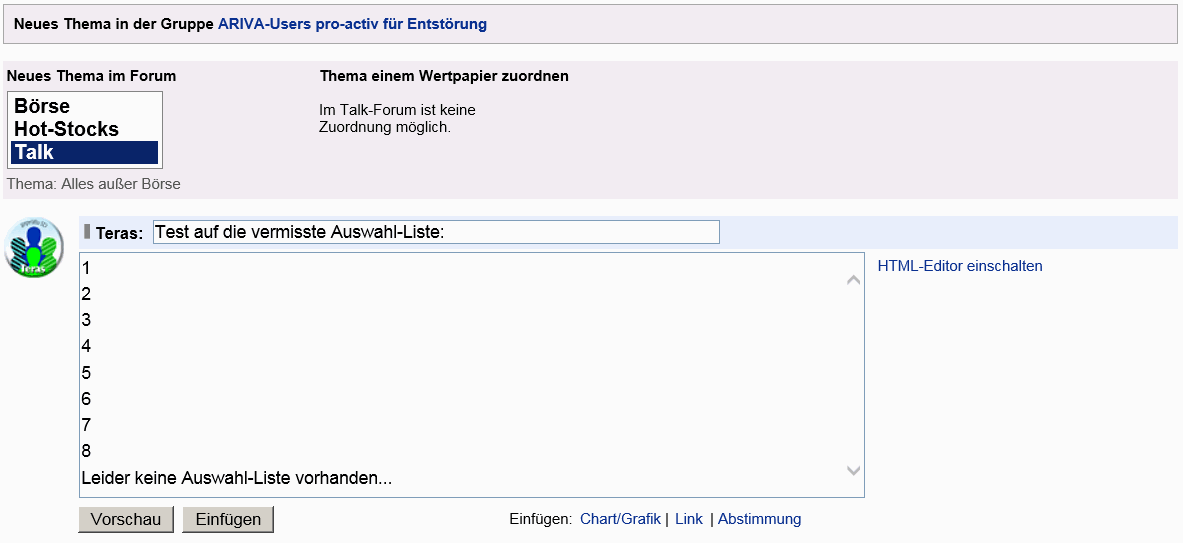1183x543 pixels.
Task: Insert a Chart/Grafik via link
Action: point(620,519)
